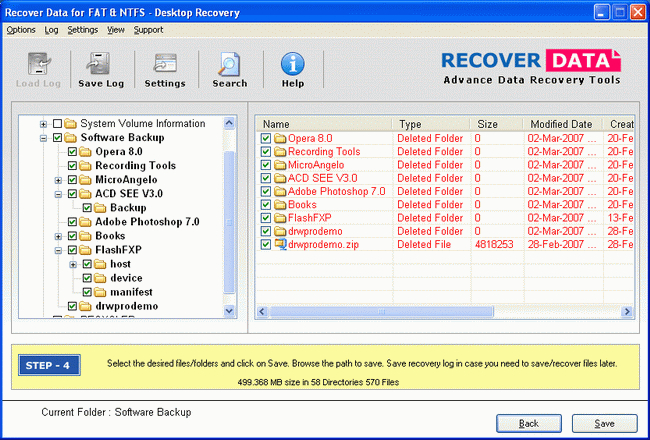Click the Search magnifier icon
The width and height of the screenshot is (650, 440).
pos(229,70)
